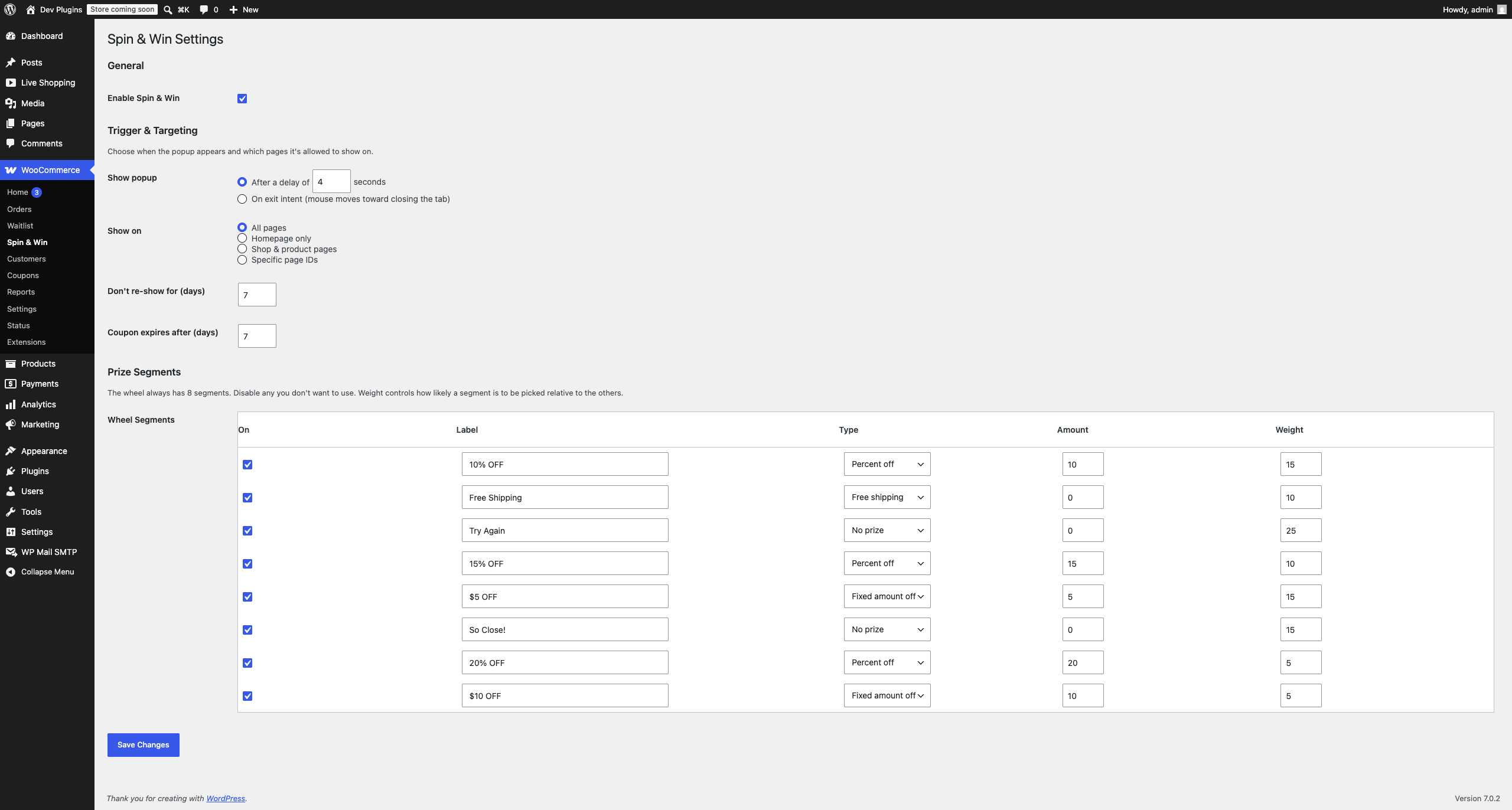
Task: Select the Homepage only radio option
Action: 242,238
